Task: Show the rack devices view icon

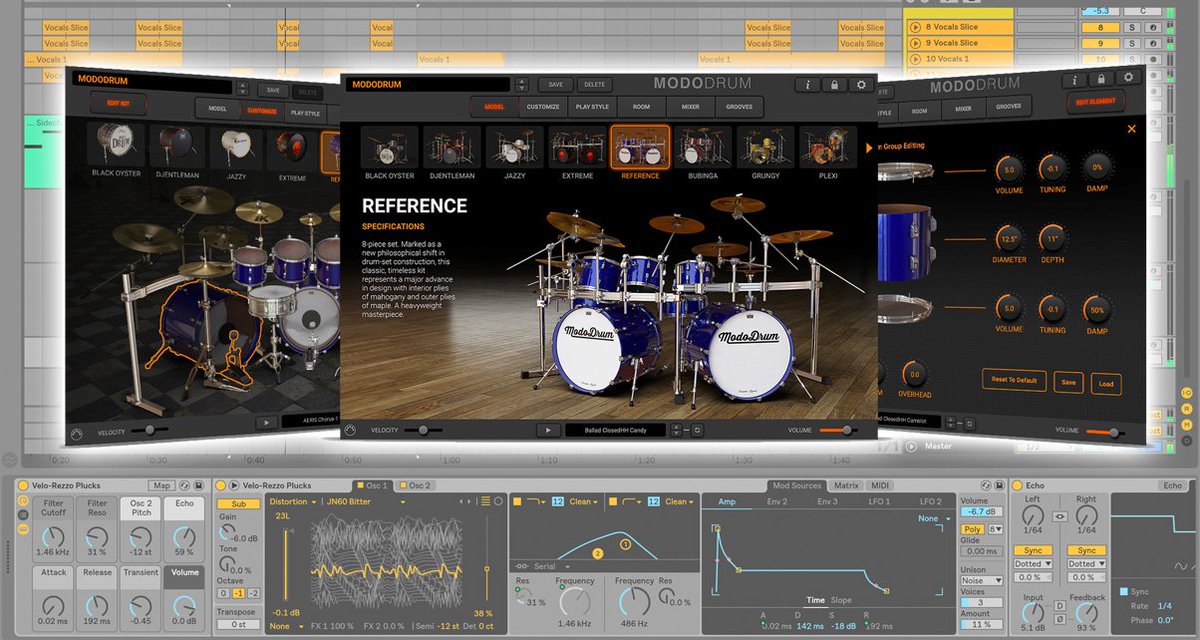Action: 23,528
